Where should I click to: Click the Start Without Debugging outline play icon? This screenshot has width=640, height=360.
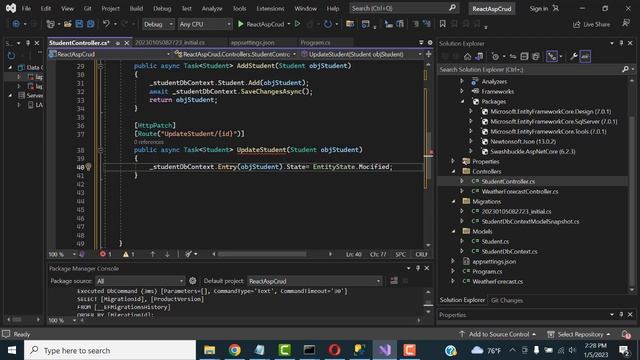point(298,24)
